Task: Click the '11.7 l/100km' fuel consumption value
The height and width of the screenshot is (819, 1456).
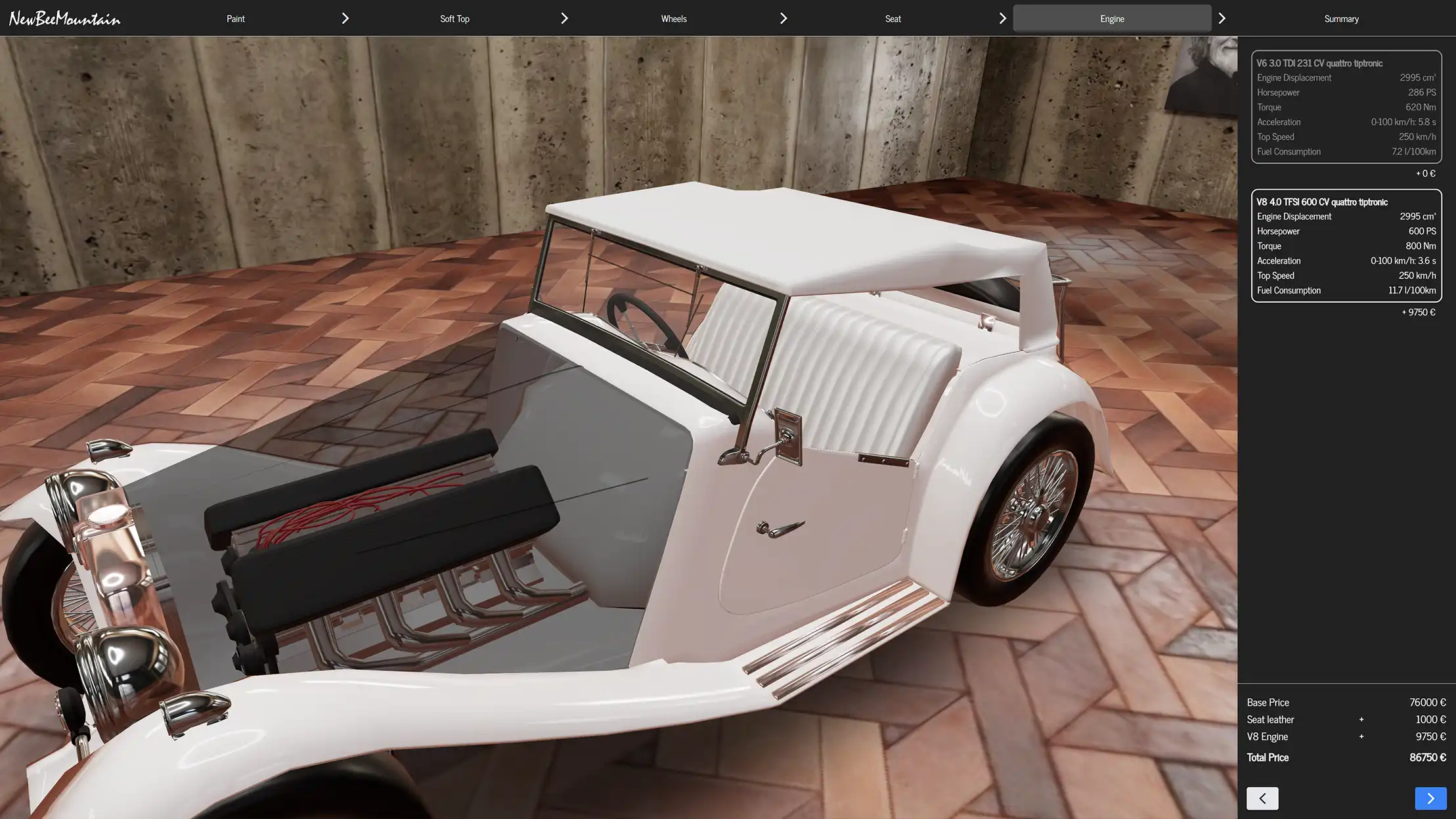Action: coord(1412,290)
